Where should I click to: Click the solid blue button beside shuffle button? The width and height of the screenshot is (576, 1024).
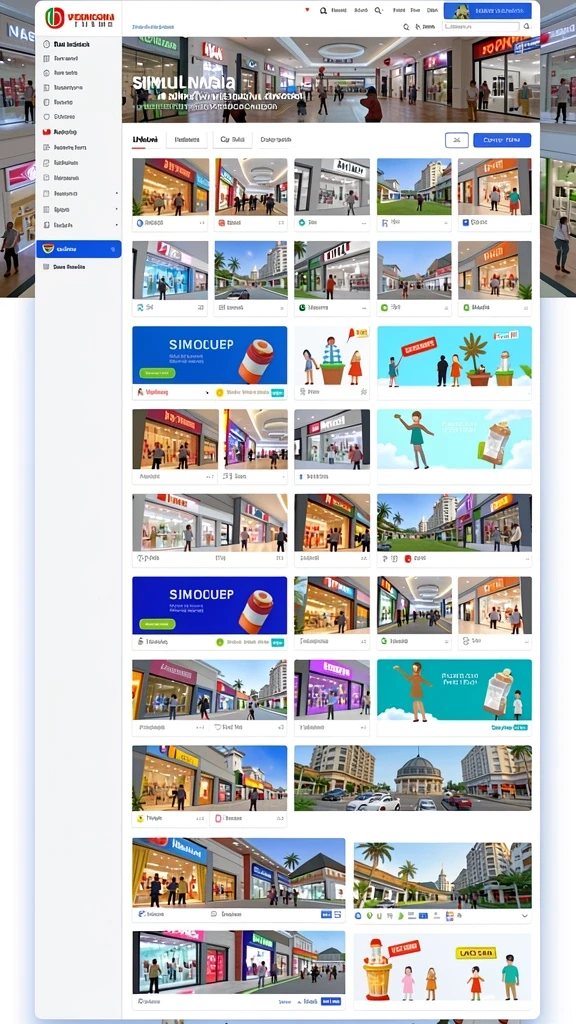tap(502, 140)
